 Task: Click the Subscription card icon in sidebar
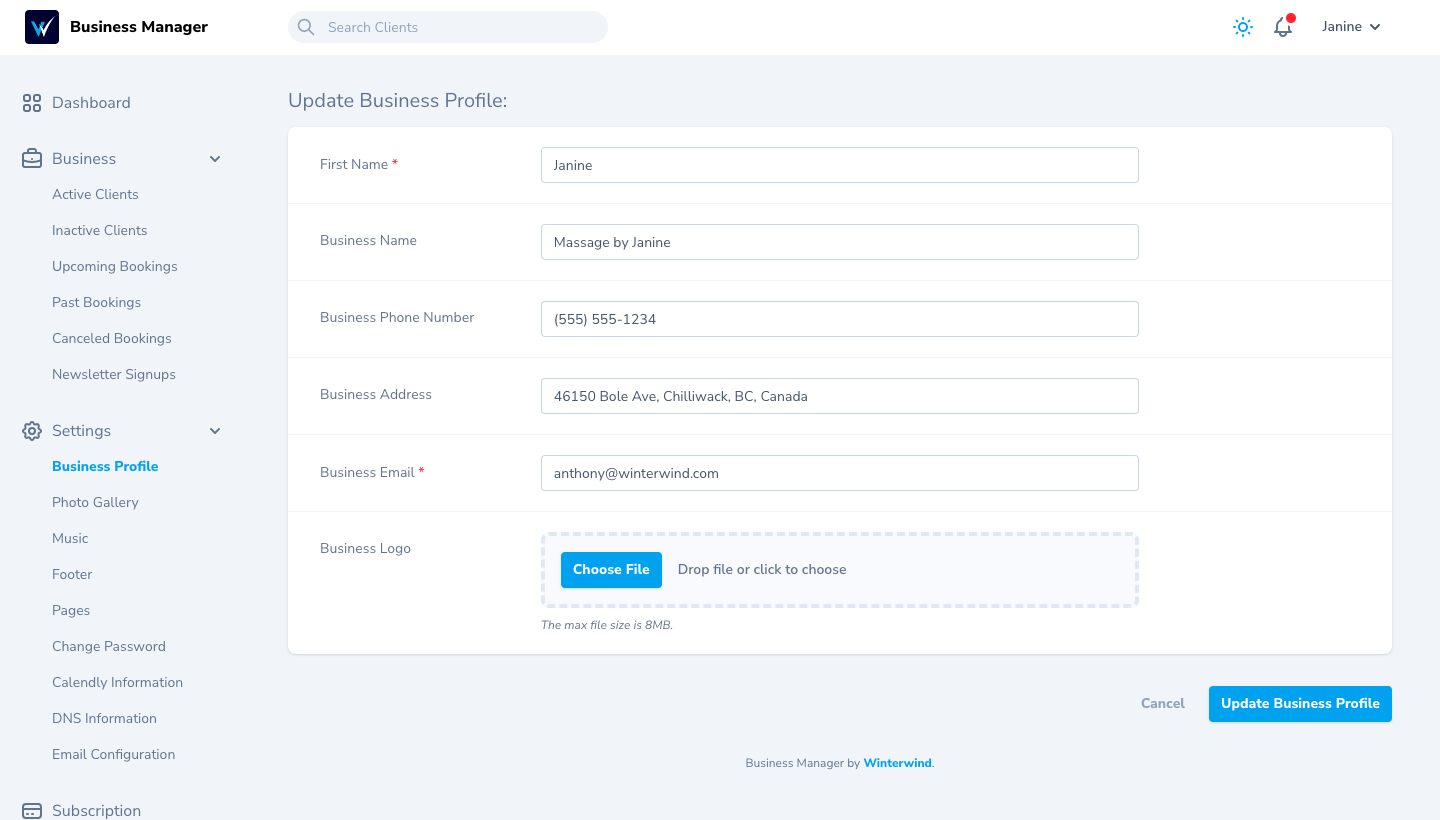tap(31, 808)
